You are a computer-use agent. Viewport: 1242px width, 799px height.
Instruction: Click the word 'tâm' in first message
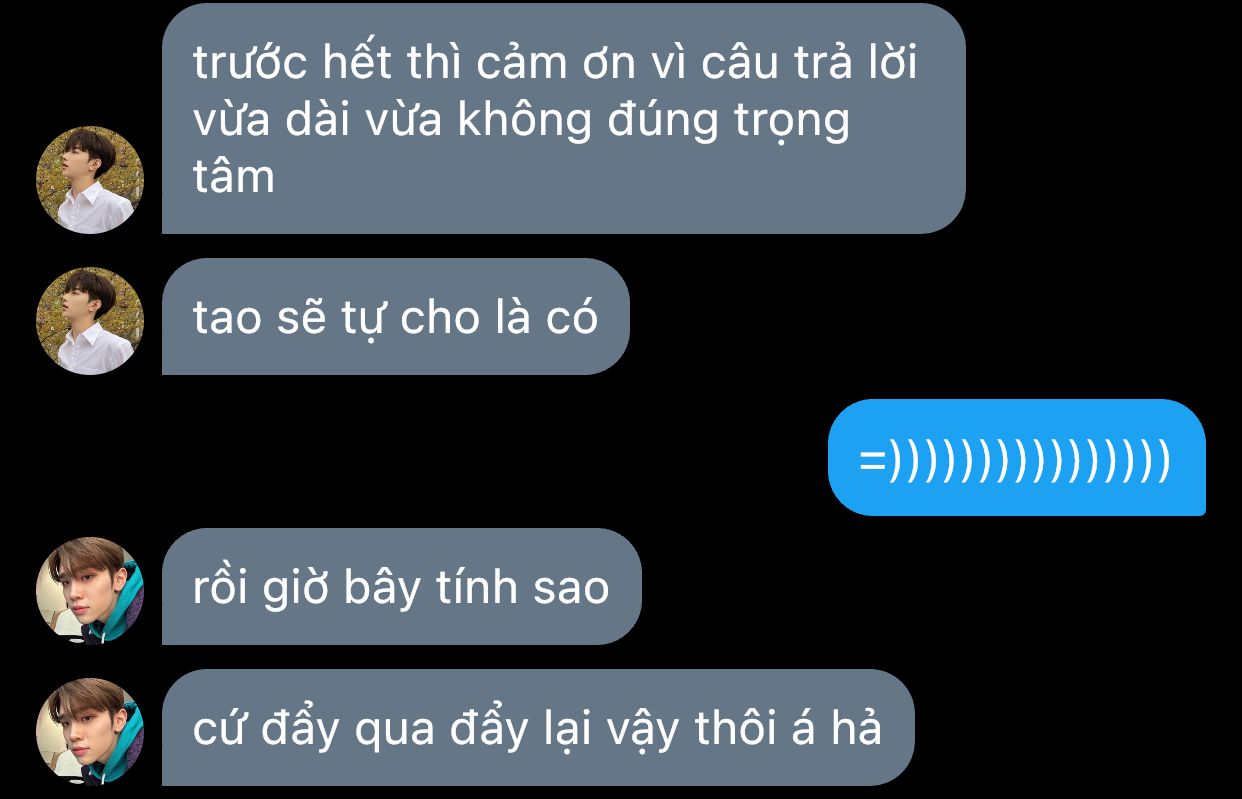[234, 176]
